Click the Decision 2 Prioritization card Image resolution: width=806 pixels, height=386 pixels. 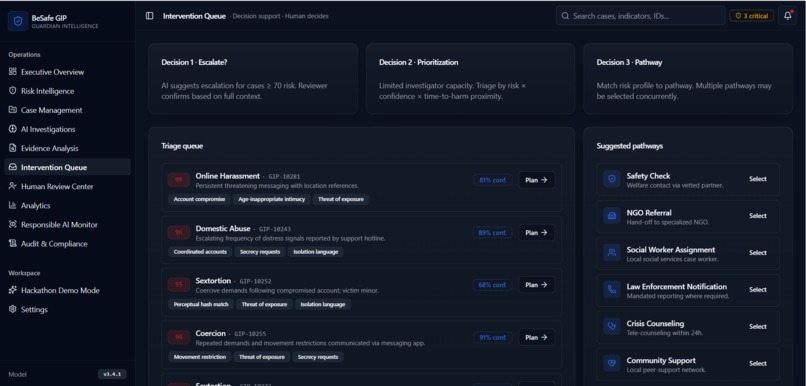click(x=470, y=79)
